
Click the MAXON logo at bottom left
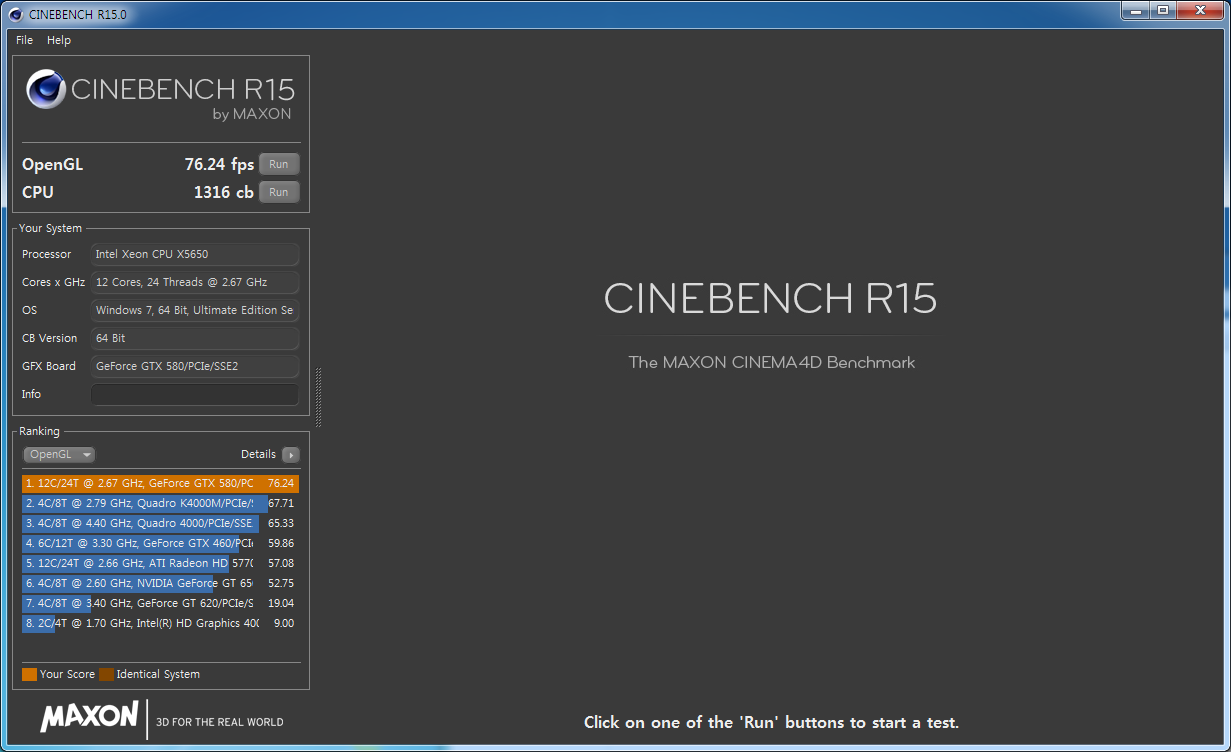(x=89, y=716)
